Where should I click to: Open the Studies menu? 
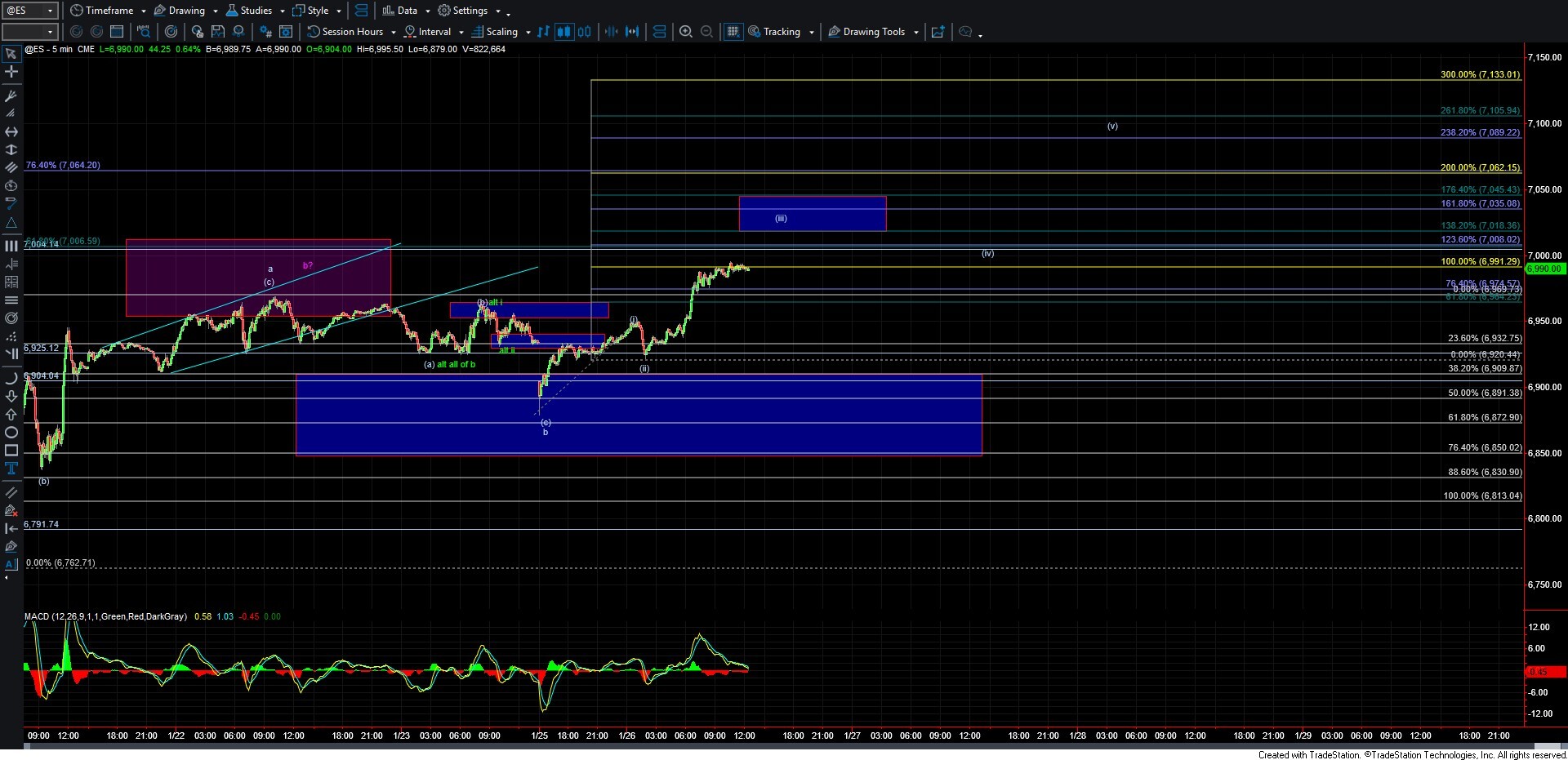(x=254, y=11)
